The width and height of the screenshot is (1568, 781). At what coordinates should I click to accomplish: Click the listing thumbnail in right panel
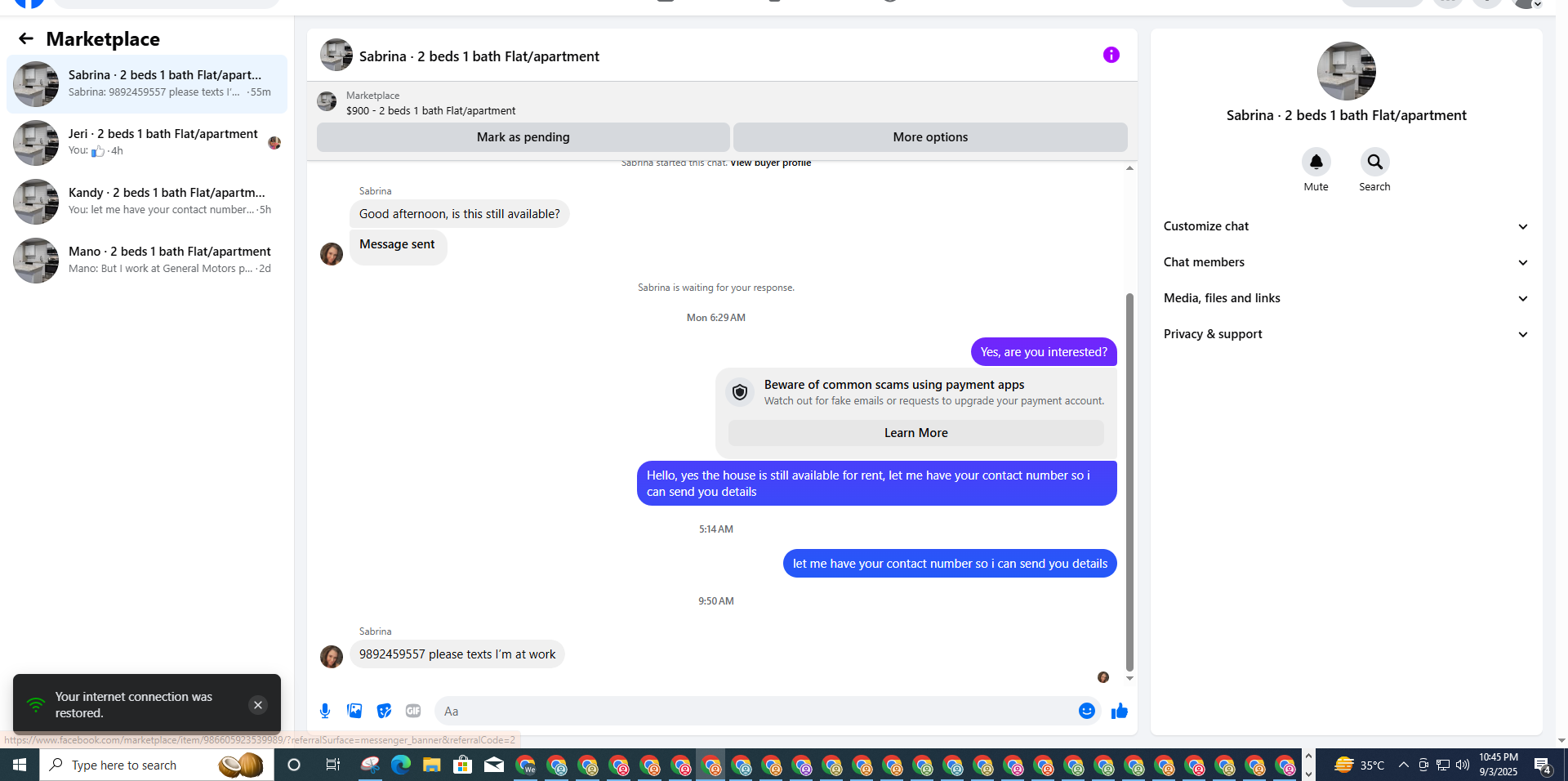(1346, 71)
